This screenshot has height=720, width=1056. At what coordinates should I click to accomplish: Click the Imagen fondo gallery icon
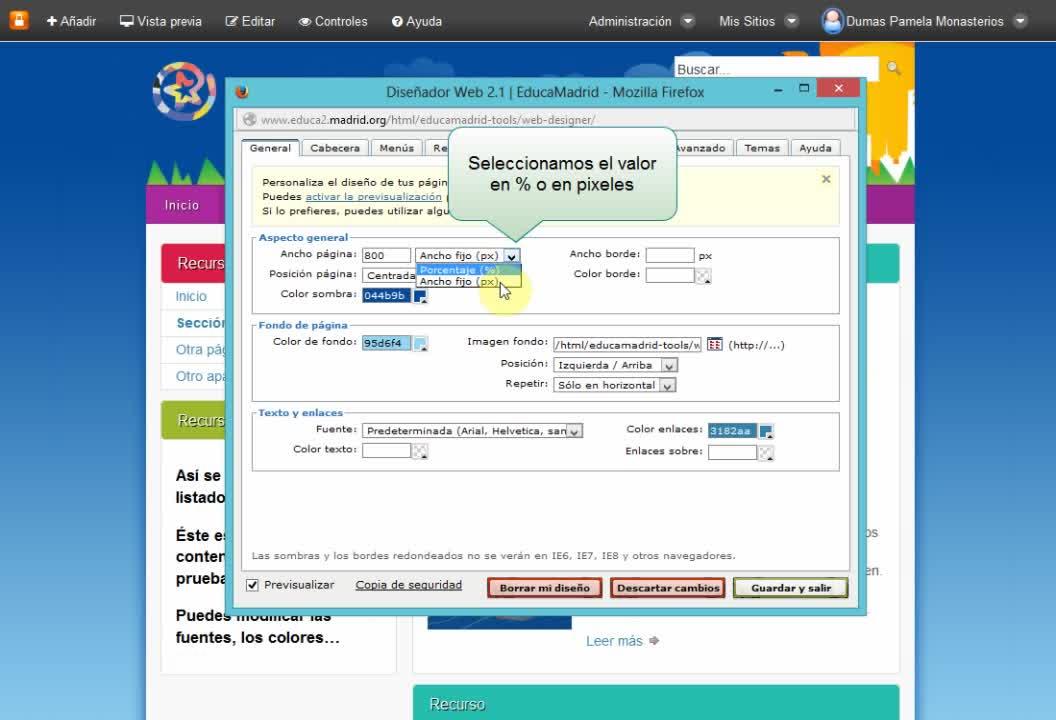(x=715, y=344)
